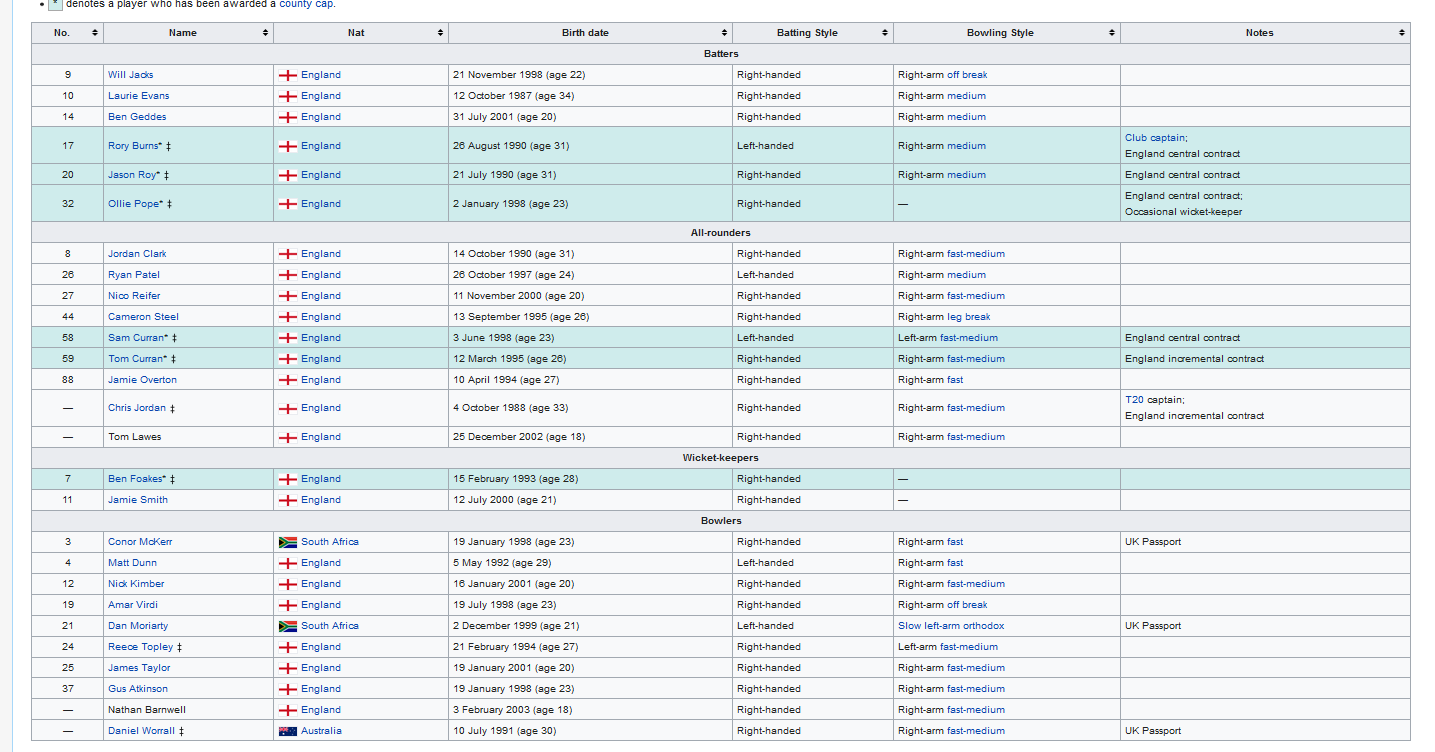Click the England flag in Matt Dunn's row
This screenshot has width=1435, height=752.
[x=288, y=563]
